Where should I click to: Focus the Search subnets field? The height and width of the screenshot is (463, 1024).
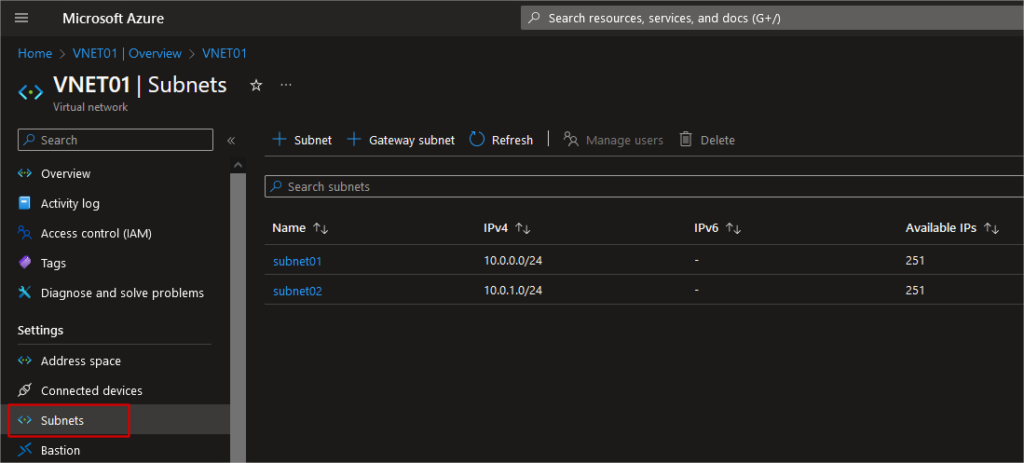click(x=643, y=187)
